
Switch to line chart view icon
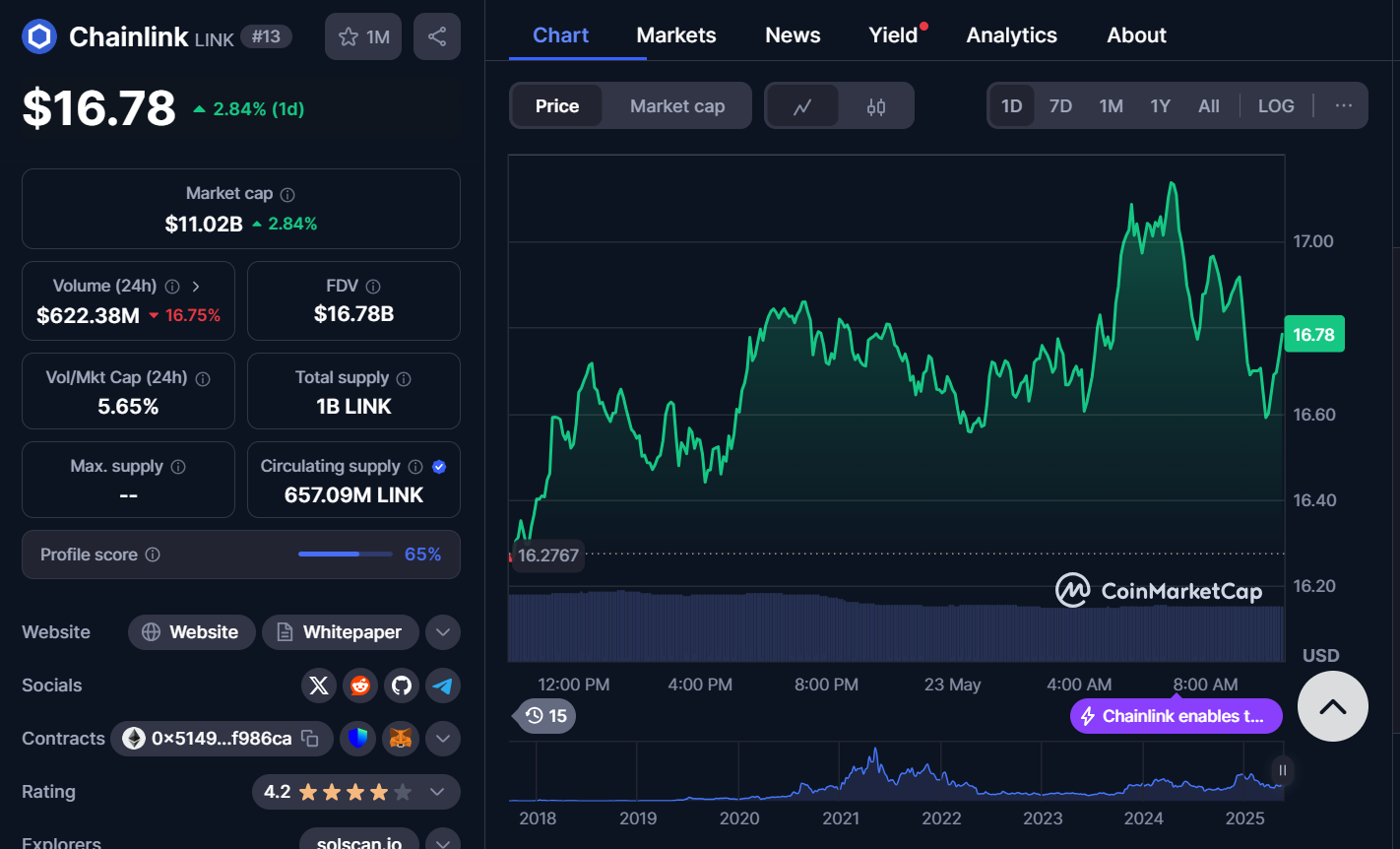802,106
